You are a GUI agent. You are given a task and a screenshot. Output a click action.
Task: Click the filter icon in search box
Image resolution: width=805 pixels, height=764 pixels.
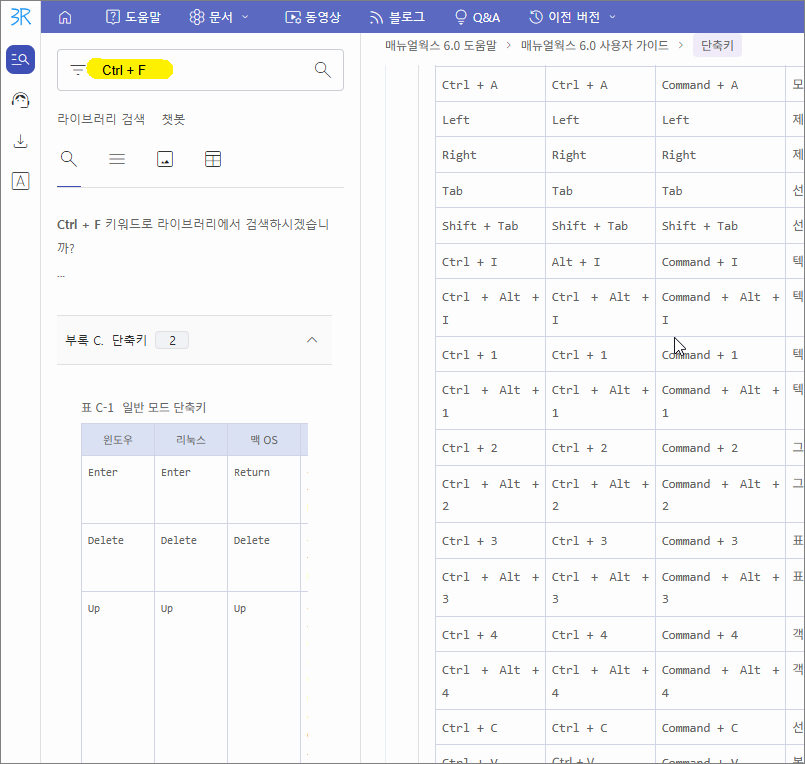(78, 70)
